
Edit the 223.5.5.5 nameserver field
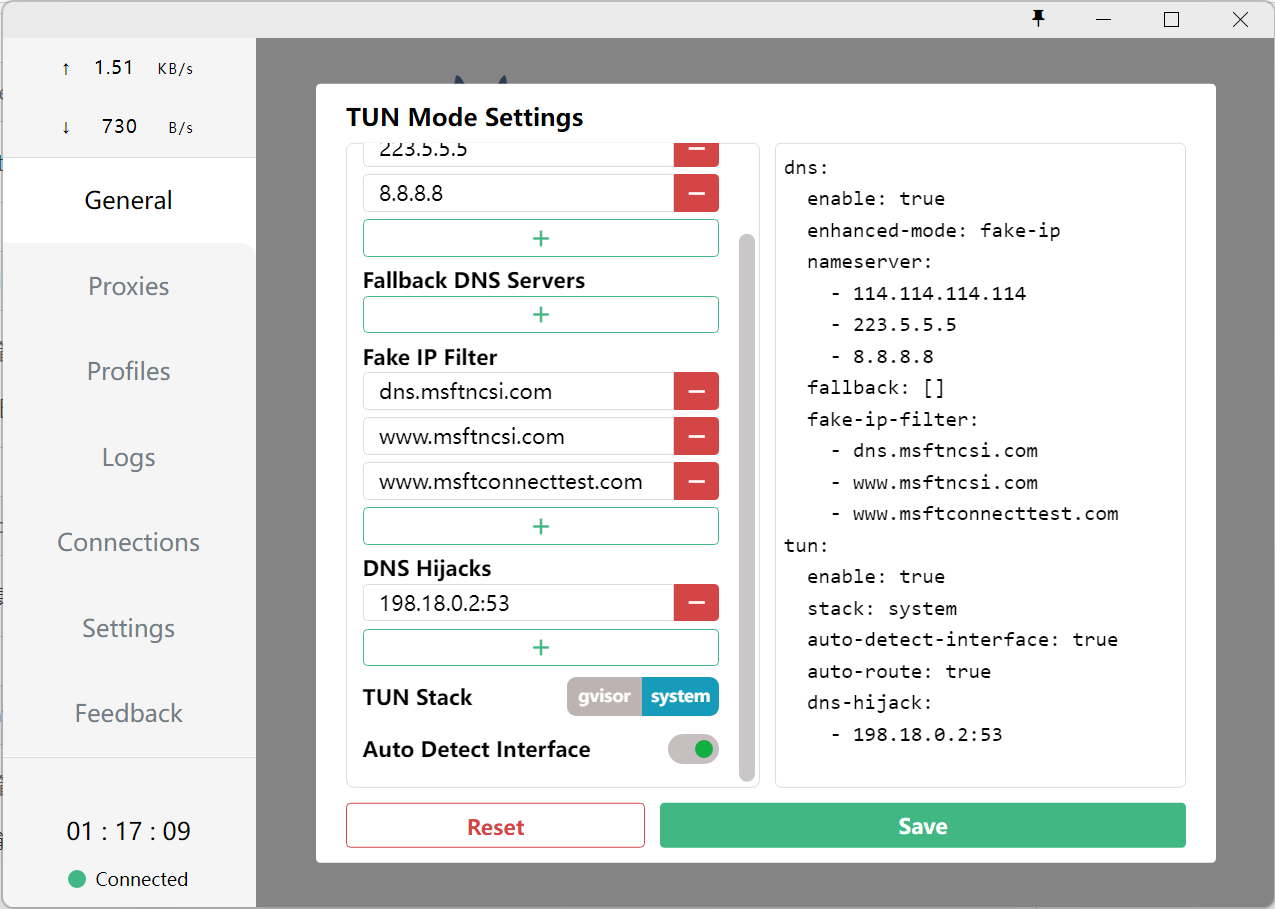(518, 154)
